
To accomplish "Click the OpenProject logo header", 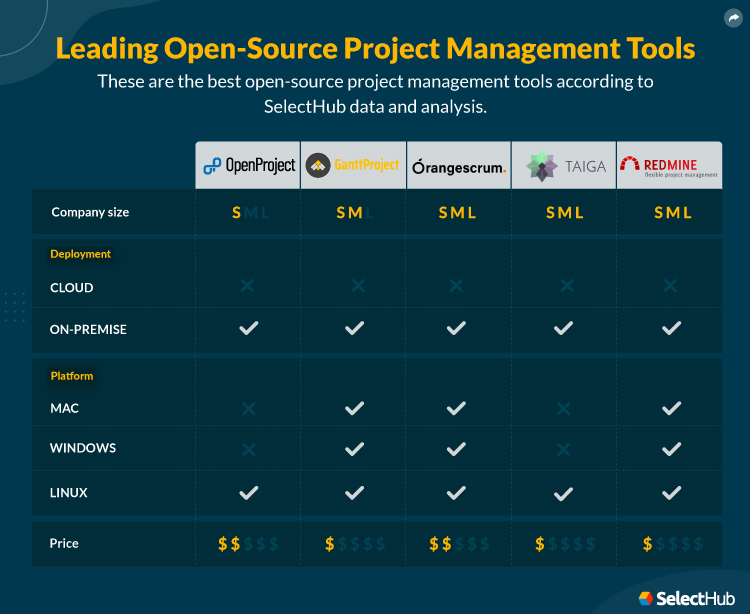I will tap(248, 165).
